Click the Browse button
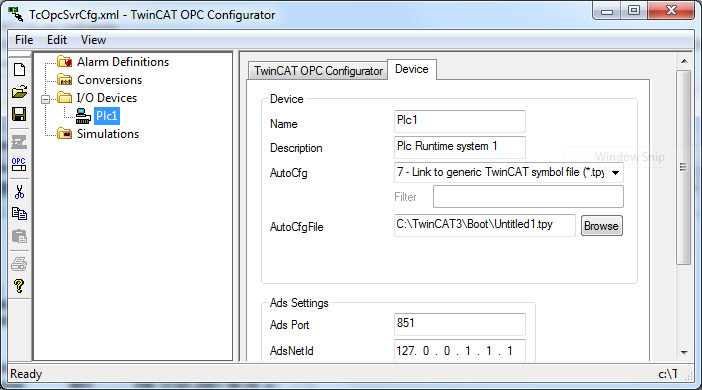This screenshot has width=702, height=390. pos(601,226)
